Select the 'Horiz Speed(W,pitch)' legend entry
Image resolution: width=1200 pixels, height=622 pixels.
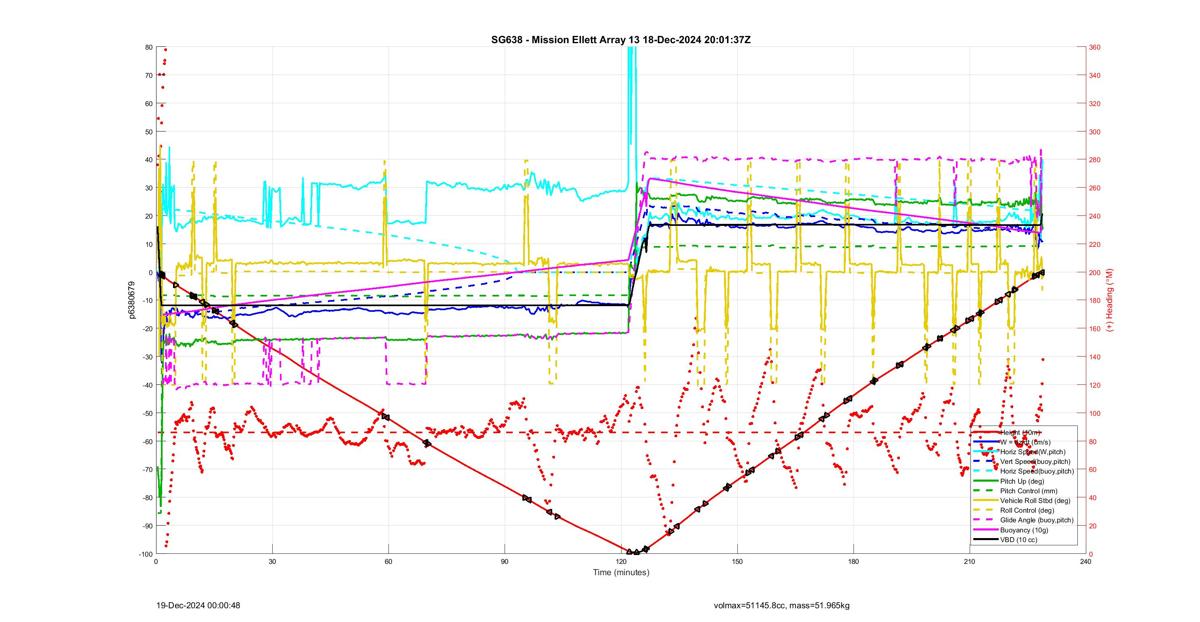[1033, 452]
